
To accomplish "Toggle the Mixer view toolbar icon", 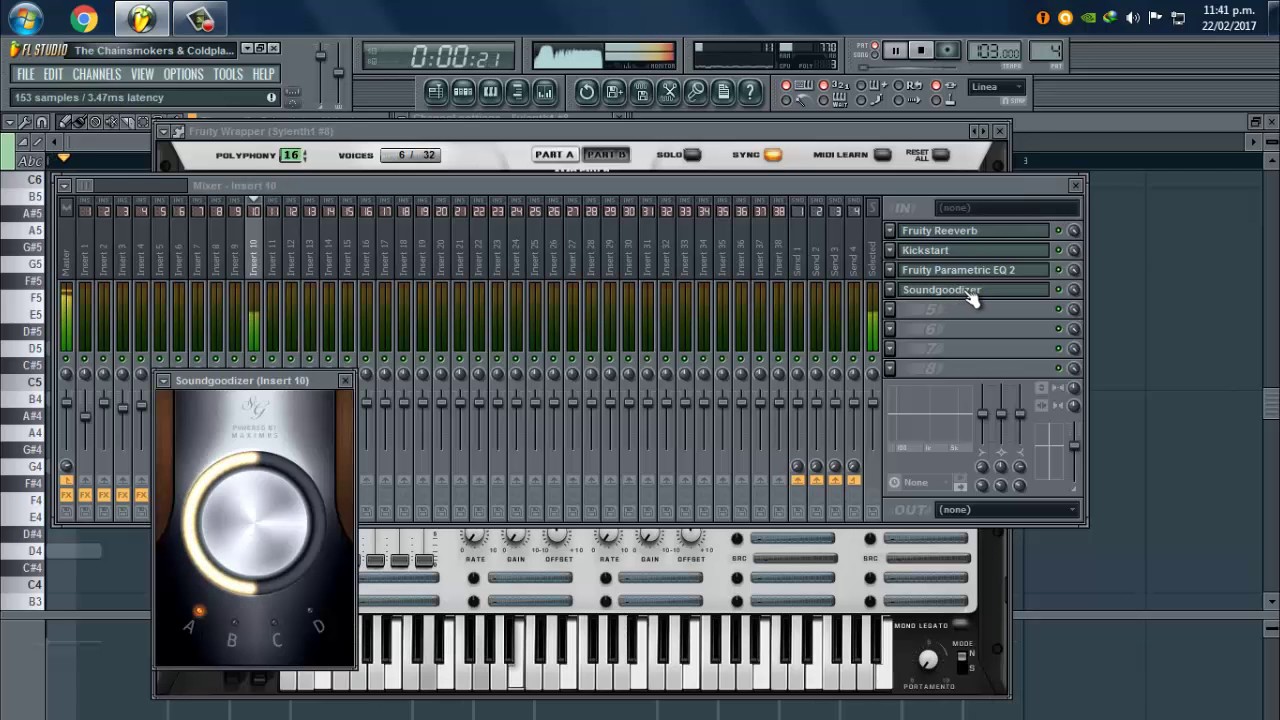I will (544, 92).
